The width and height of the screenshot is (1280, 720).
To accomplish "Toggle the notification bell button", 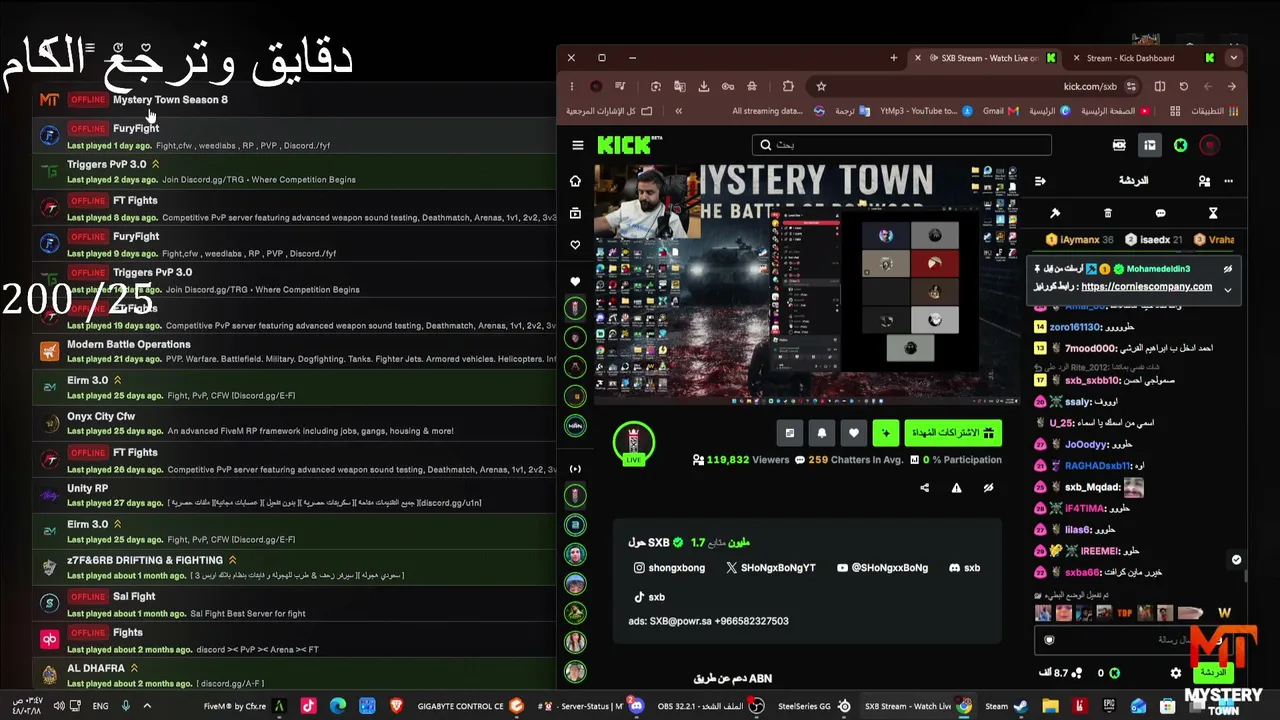I will (822, 433).
